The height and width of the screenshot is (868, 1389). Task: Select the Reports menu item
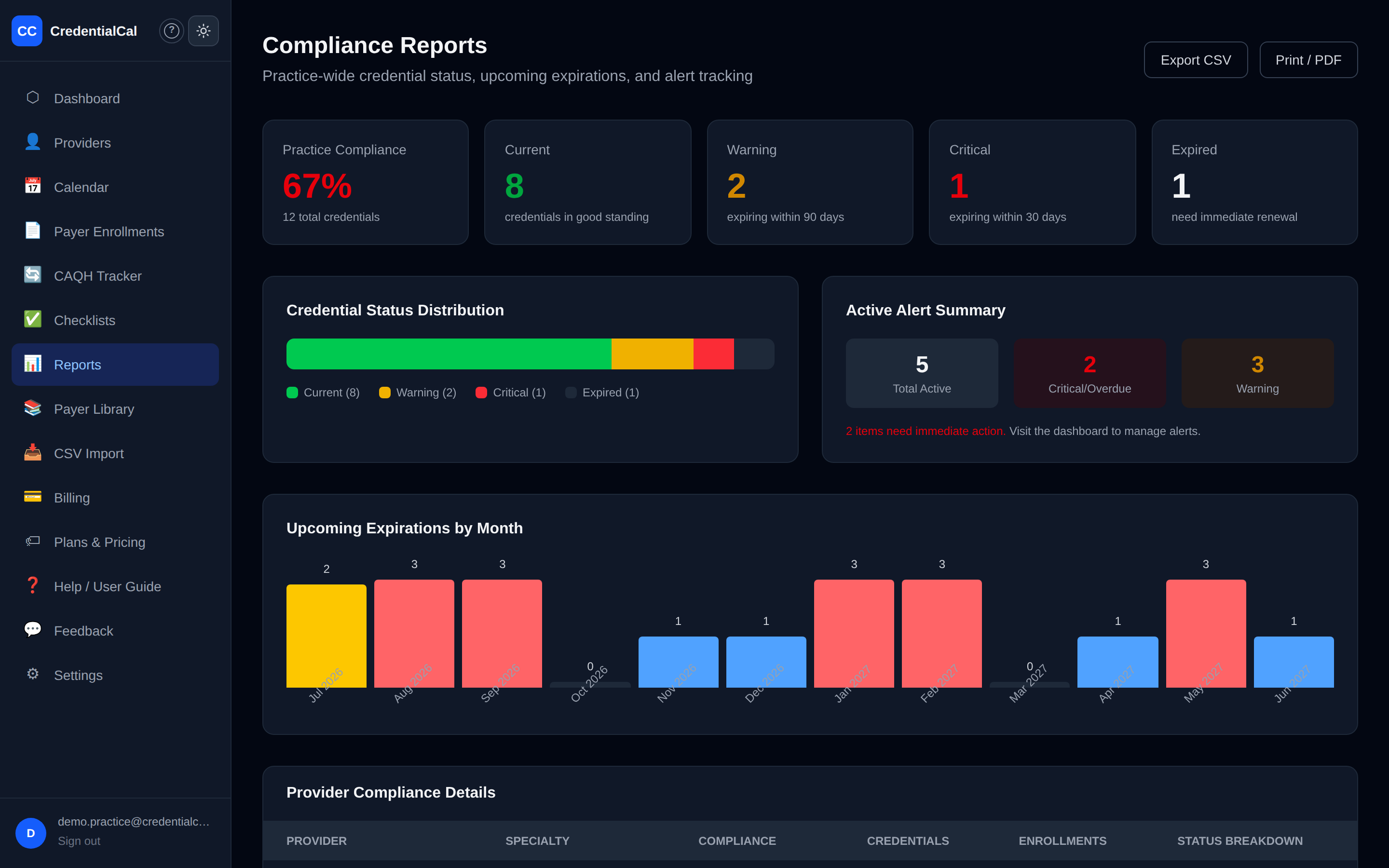pyautogui.click(x=115, y=365)
